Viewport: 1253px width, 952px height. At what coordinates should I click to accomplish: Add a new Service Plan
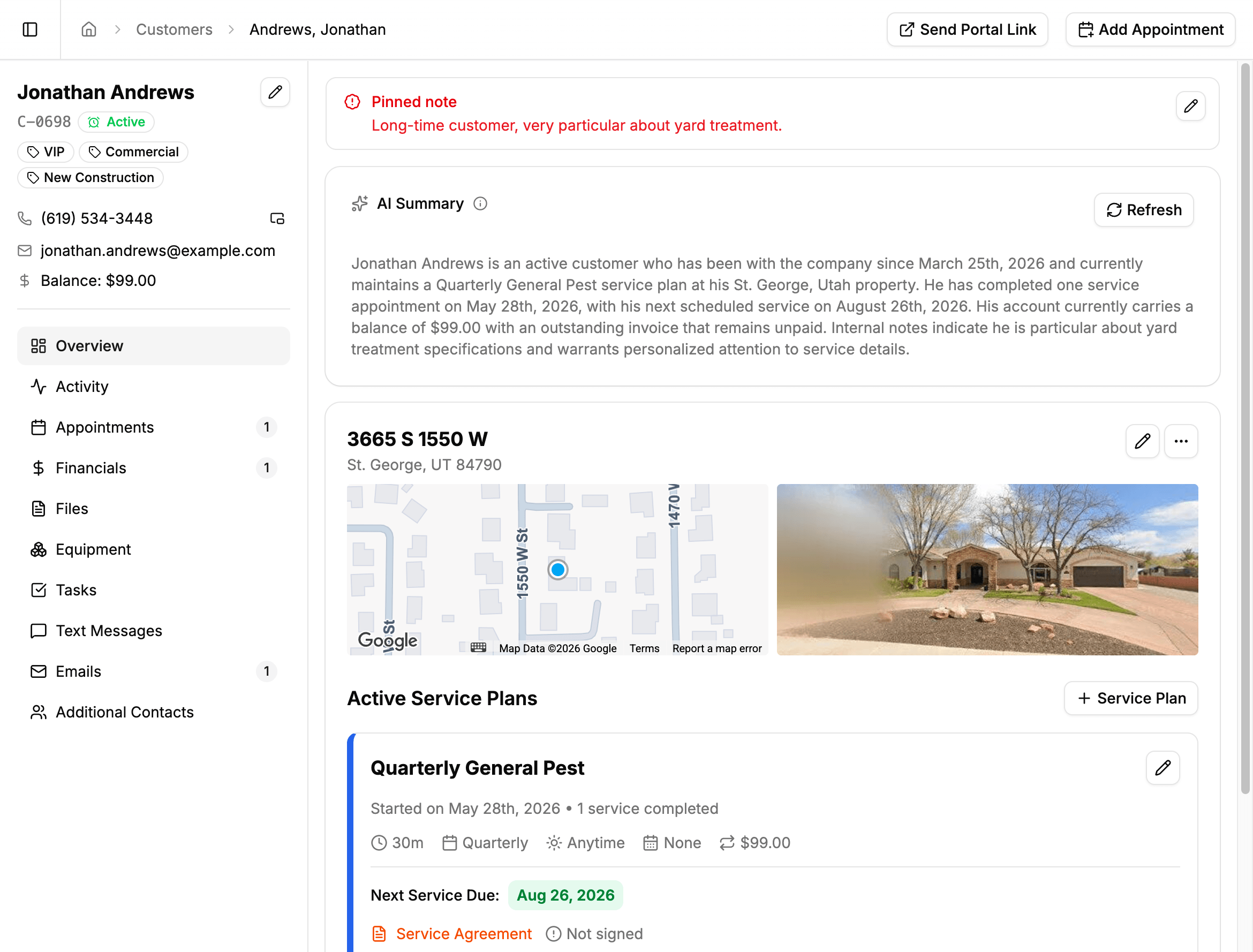coord(1130,698)
